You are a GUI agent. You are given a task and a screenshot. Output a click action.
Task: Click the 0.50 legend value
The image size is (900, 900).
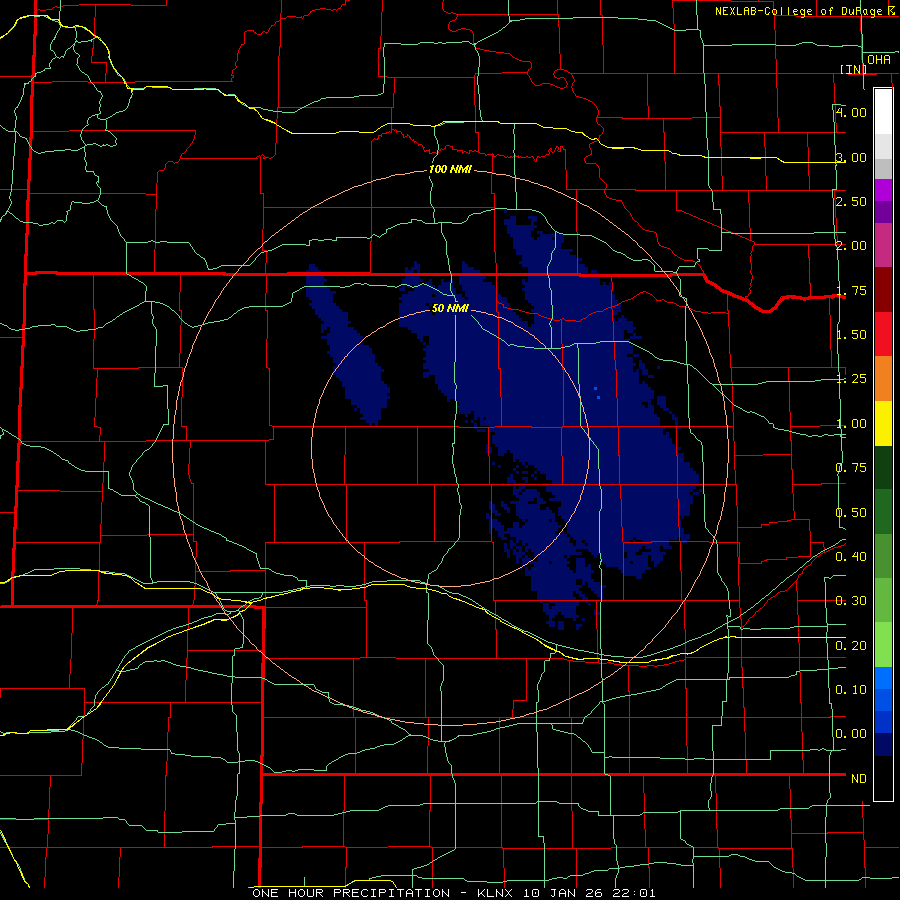pos(851,513)
